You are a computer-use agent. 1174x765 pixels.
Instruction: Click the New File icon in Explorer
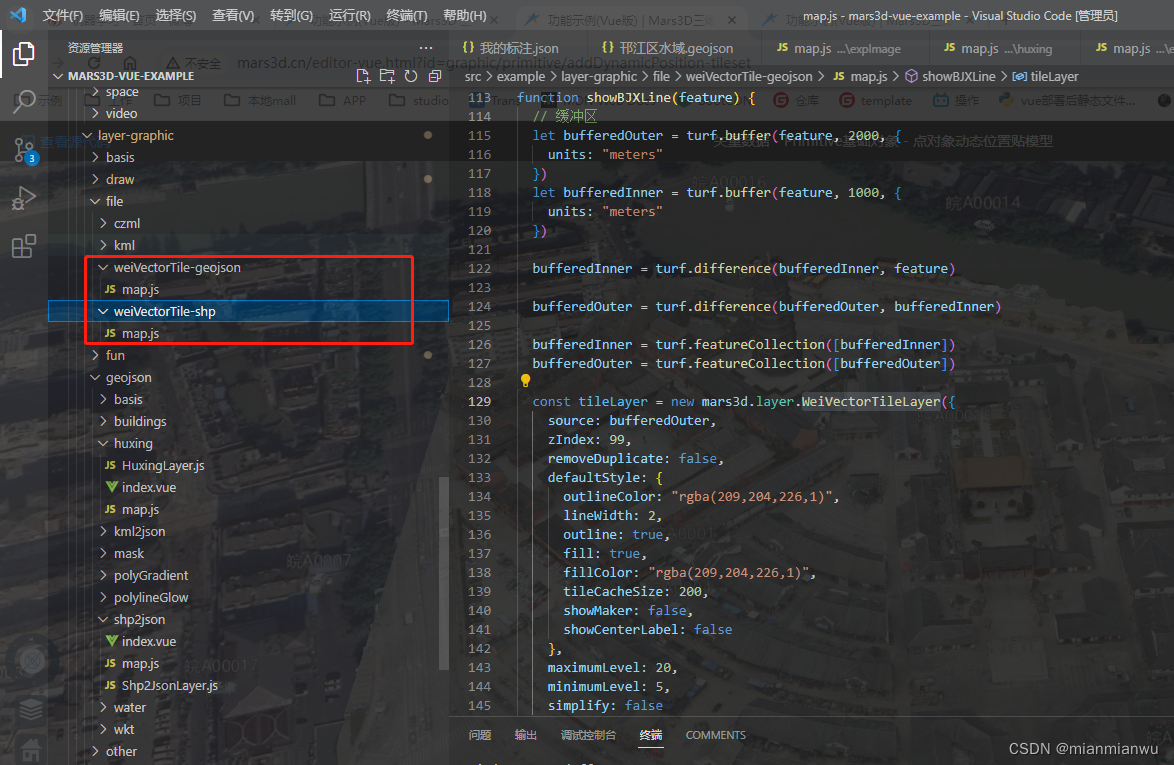click(x=363, y=75)
